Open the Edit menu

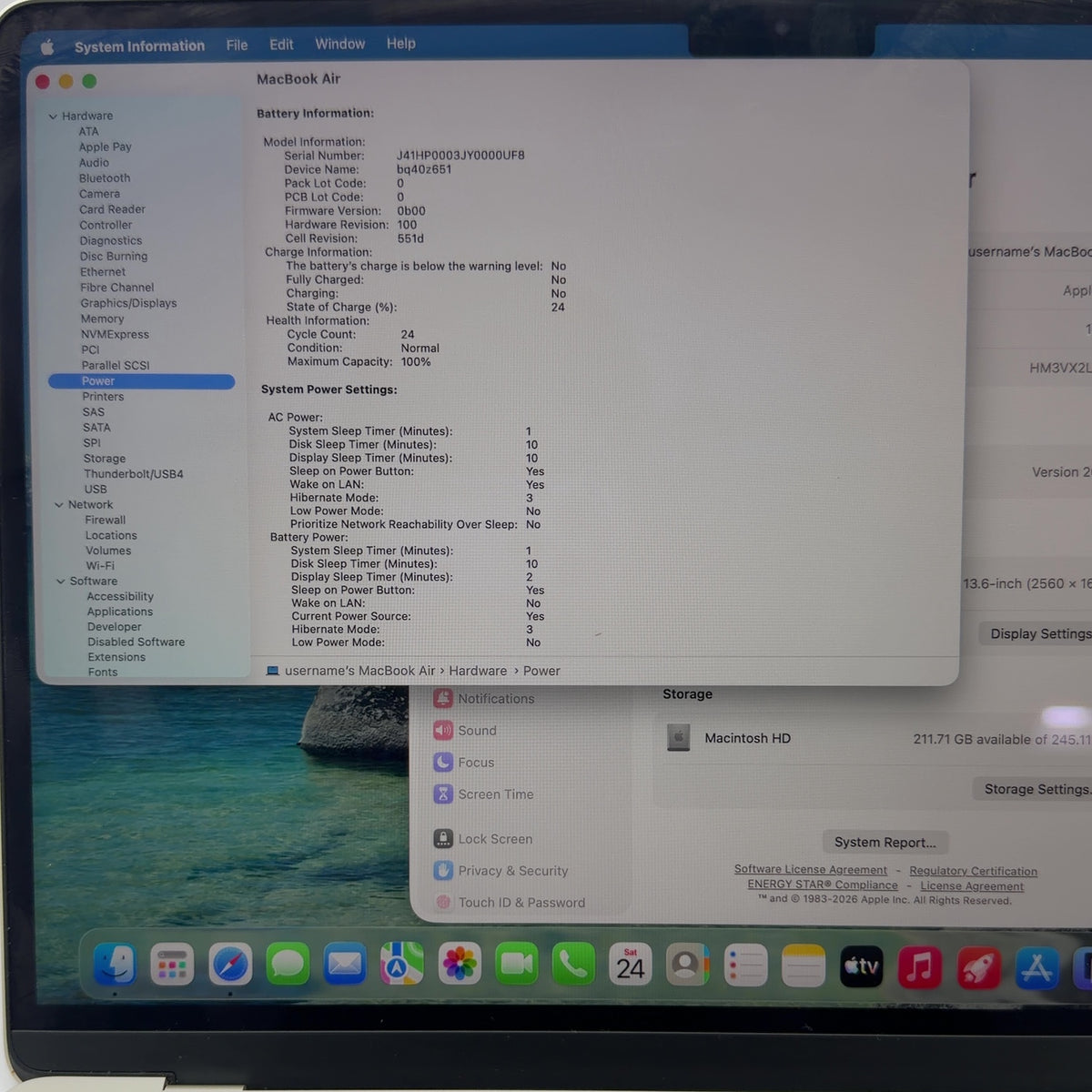(281, 45)
